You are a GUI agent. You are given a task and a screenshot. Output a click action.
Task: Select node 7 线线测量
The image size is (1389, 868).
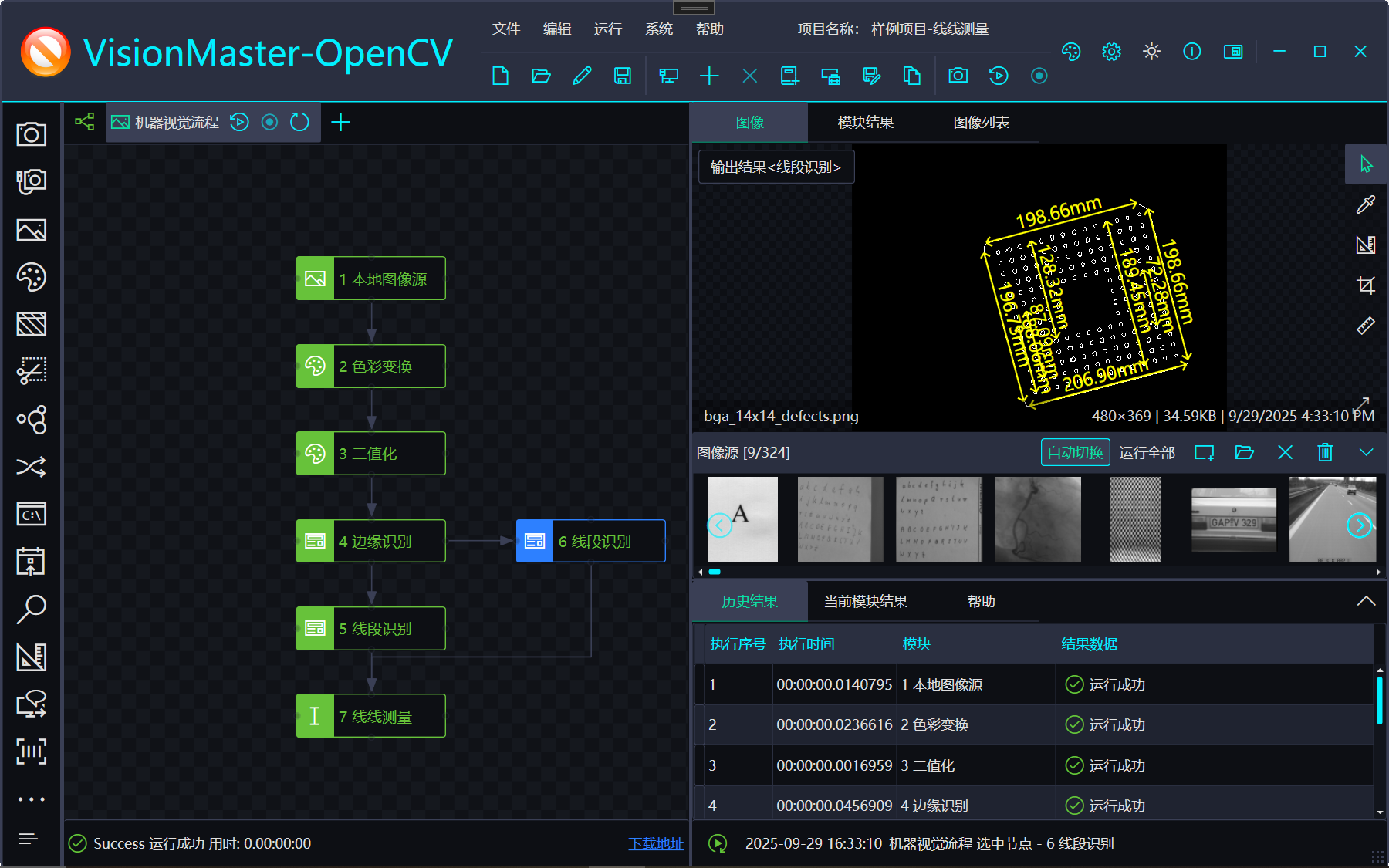point(371,716)
